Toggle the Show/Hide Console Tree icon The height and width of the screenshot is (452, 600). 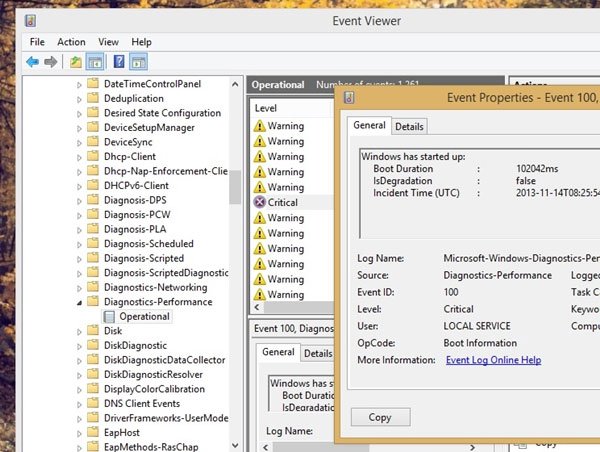coord(95,62)
